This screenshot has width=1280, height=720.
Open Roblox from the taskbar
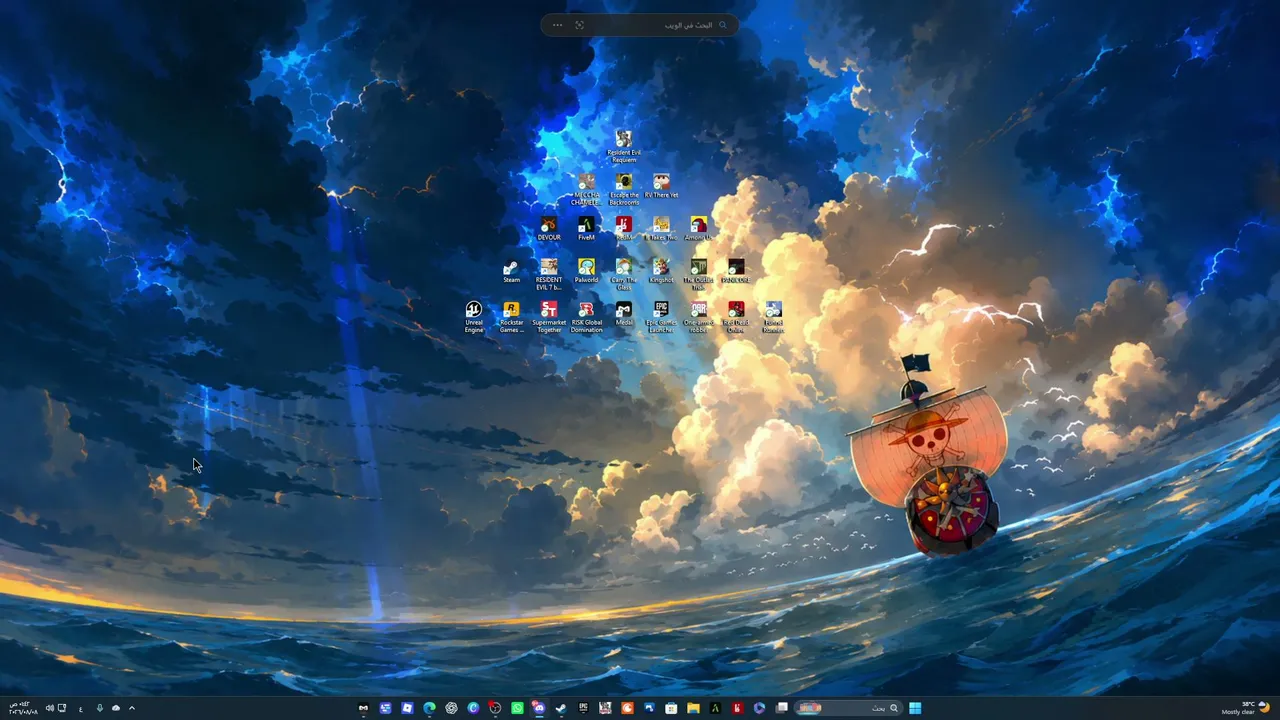pos(407,708)
